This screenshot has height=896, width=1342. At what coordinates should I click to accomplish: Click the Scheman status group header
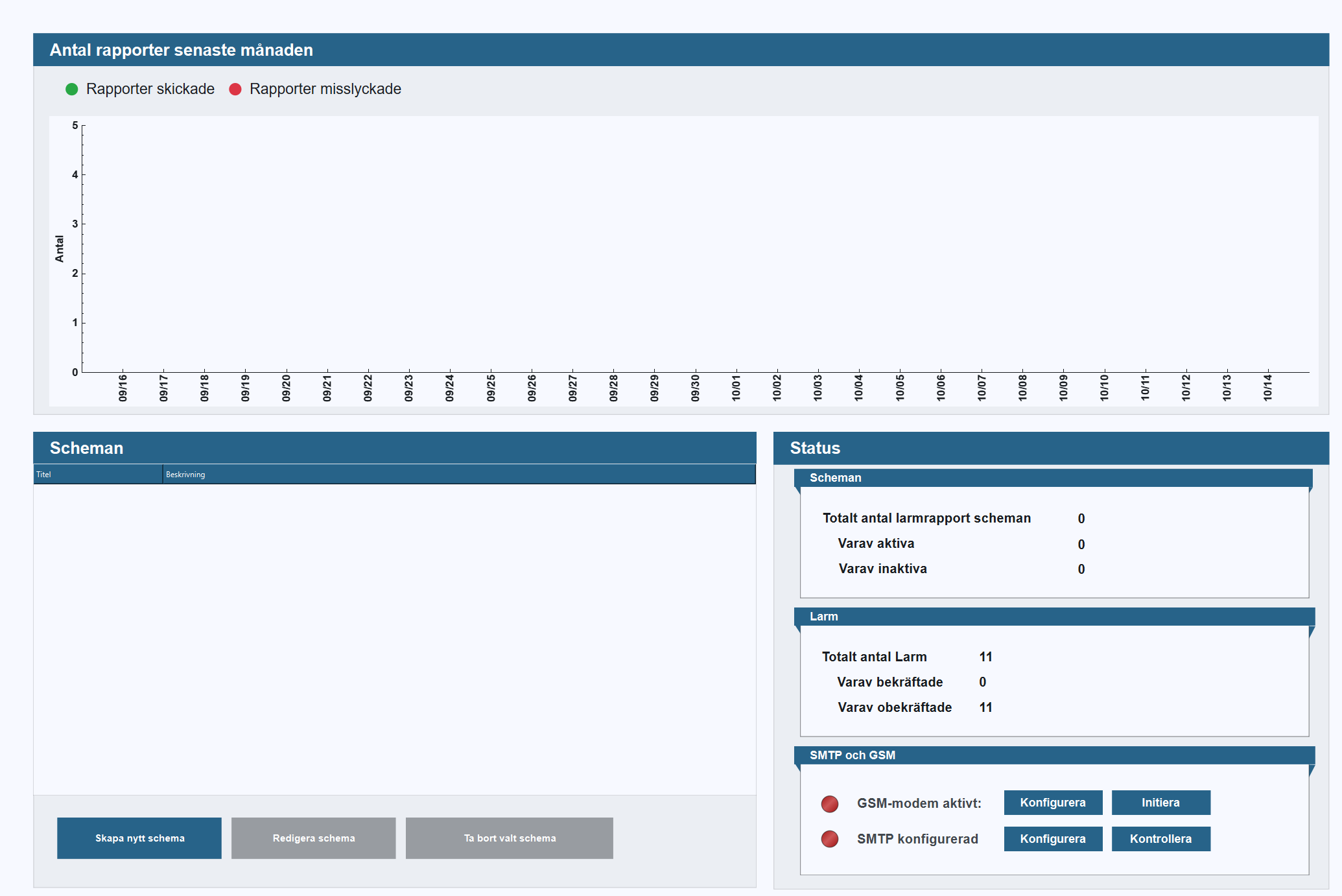tap(1053, 478)
